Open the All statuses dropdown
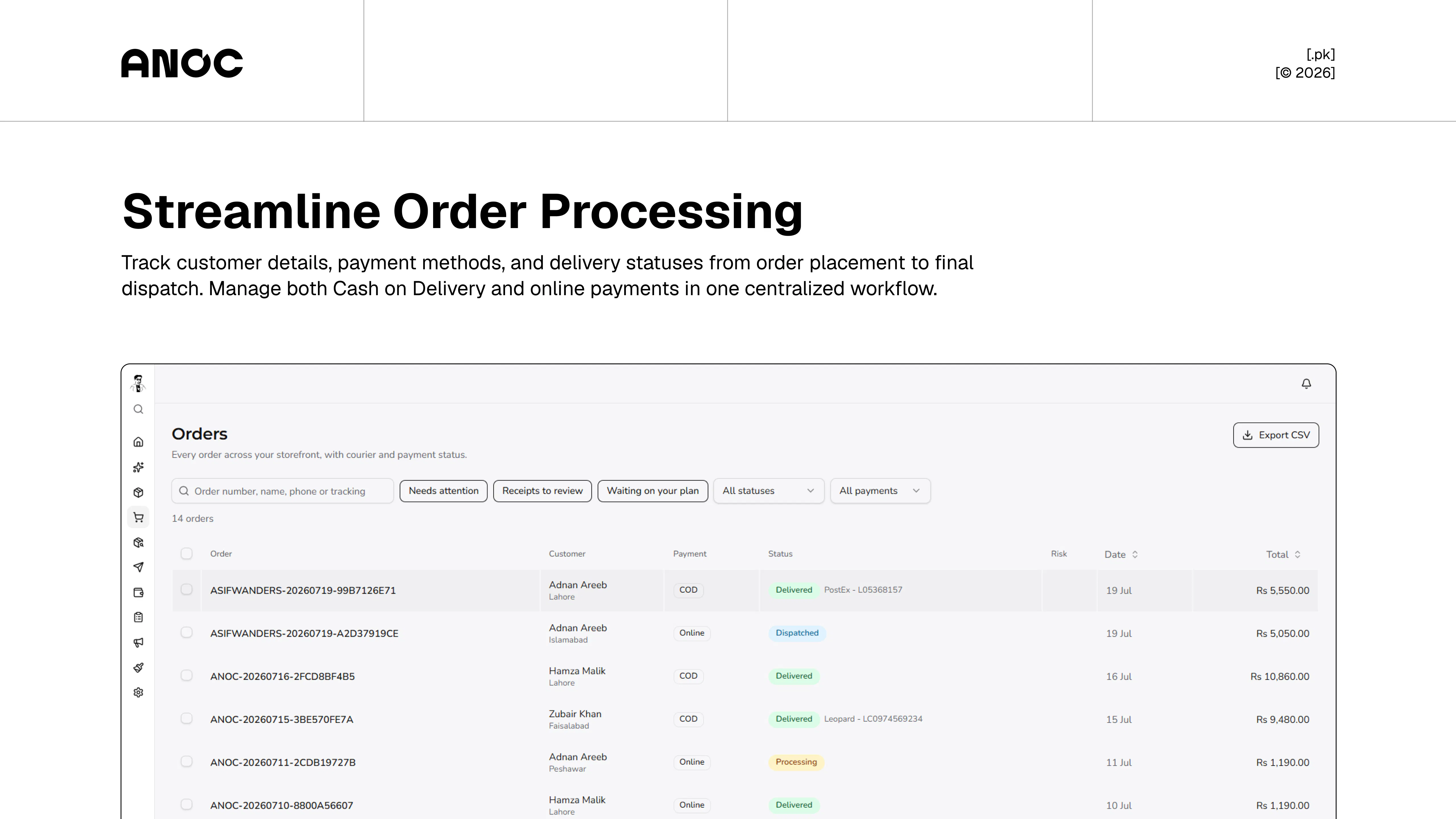 tap(769, 491)
